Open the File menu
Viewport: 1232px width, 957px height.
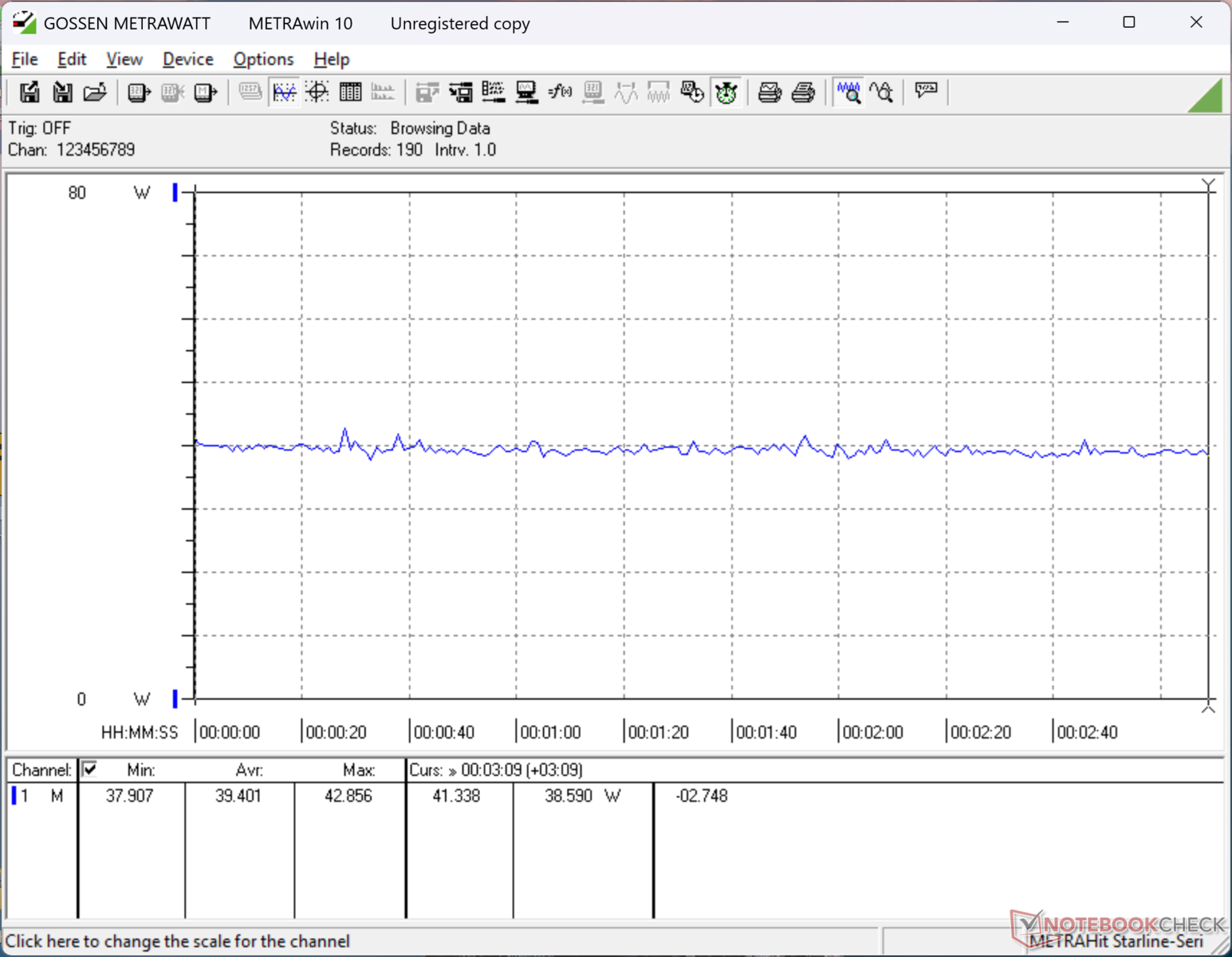click(x=25, y=59)
